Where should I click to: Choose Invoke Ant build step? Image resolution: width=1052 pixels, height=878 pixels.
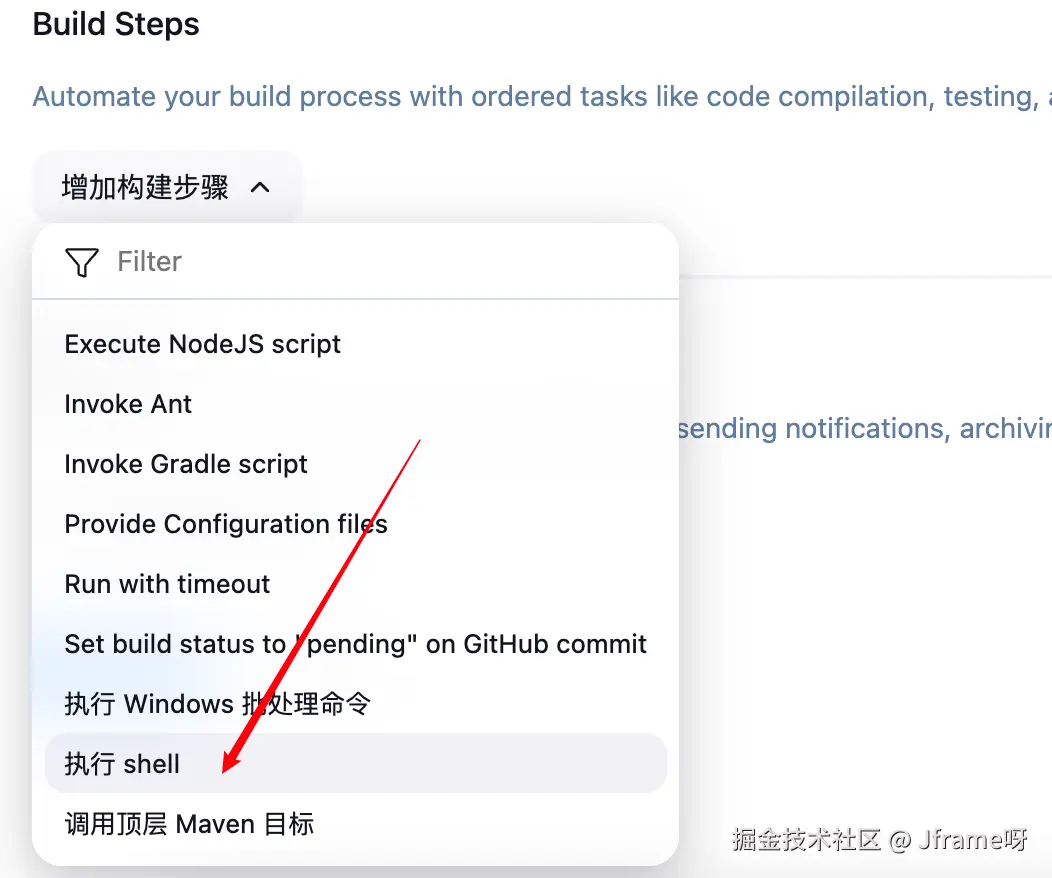point(128,404)
